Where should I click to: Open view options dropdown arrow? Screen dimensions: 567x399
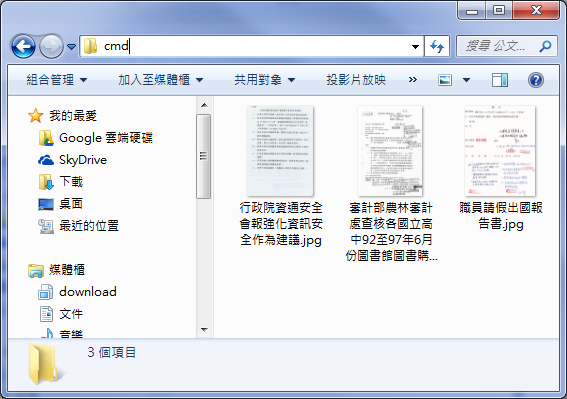(466, 80)
